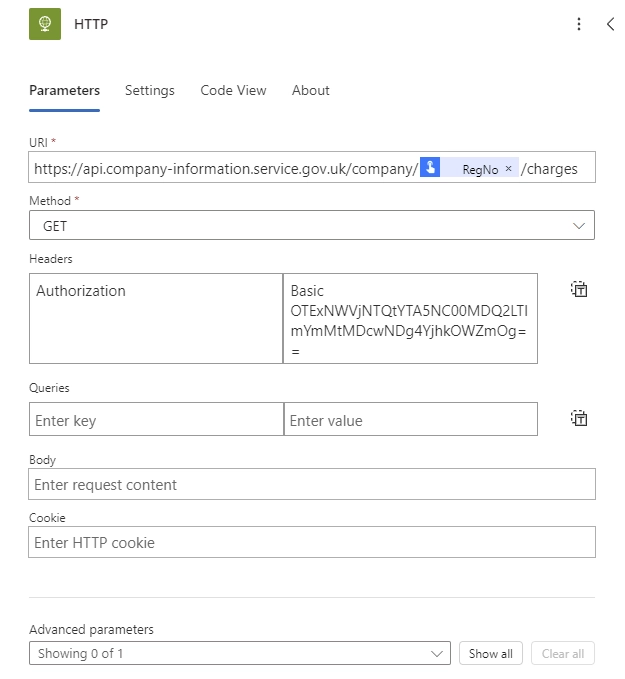The width and height of the screenshot is (625, 679).
Task: Click the Authorization header key field
Action: point(156,318)
